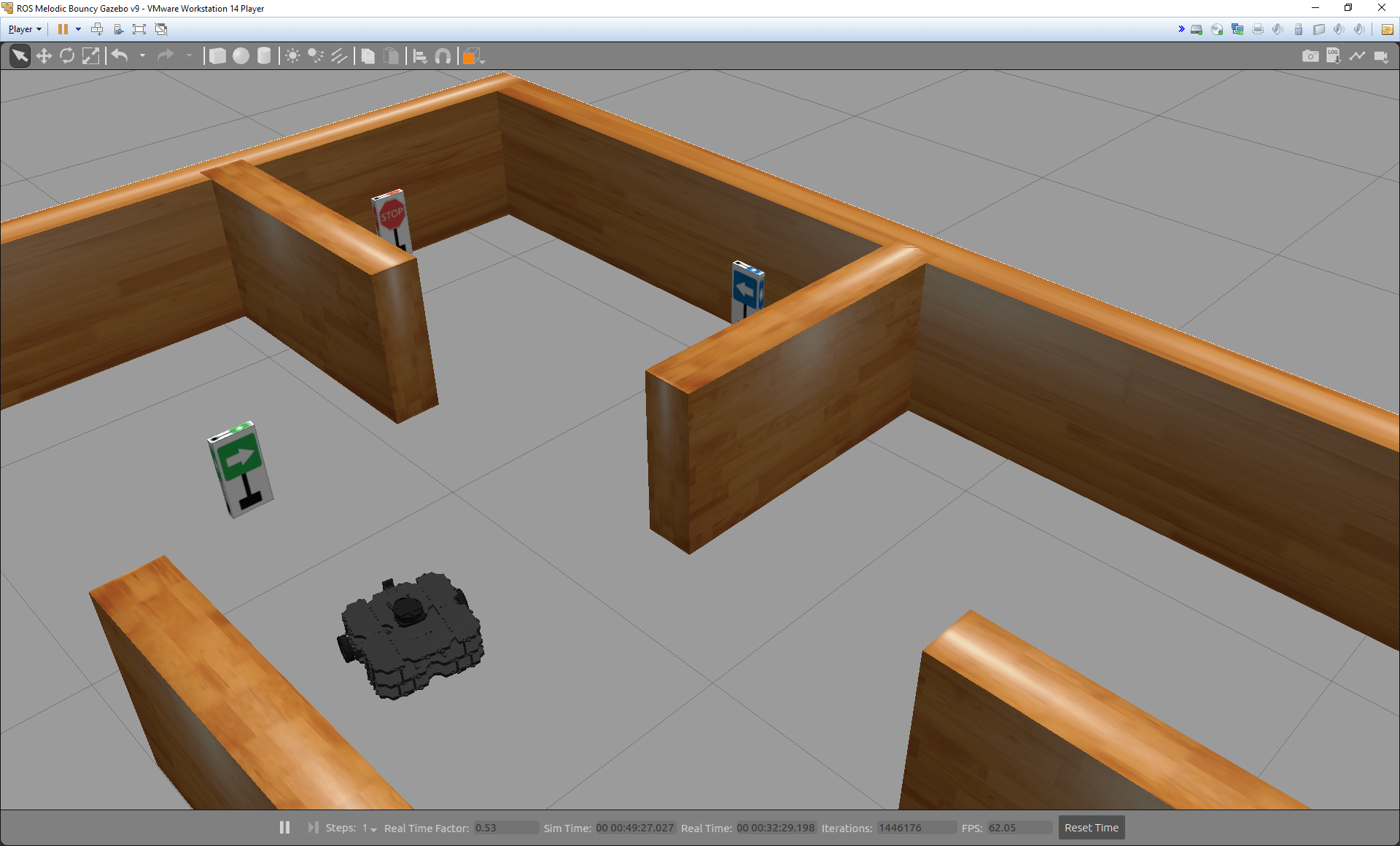Open the undo history dropdown

point(142,56)
